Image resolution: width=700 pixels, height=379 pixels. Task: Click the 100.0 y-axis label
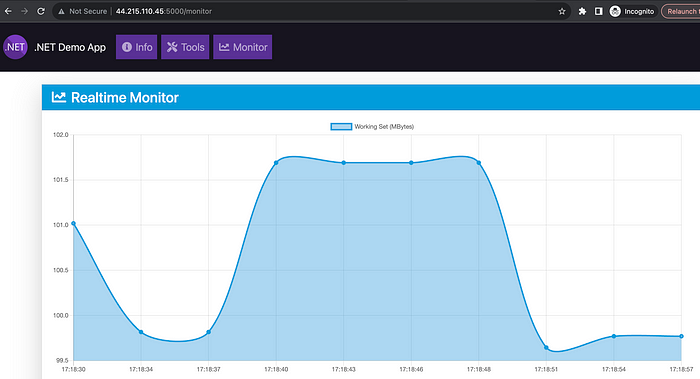click(61, 315)
